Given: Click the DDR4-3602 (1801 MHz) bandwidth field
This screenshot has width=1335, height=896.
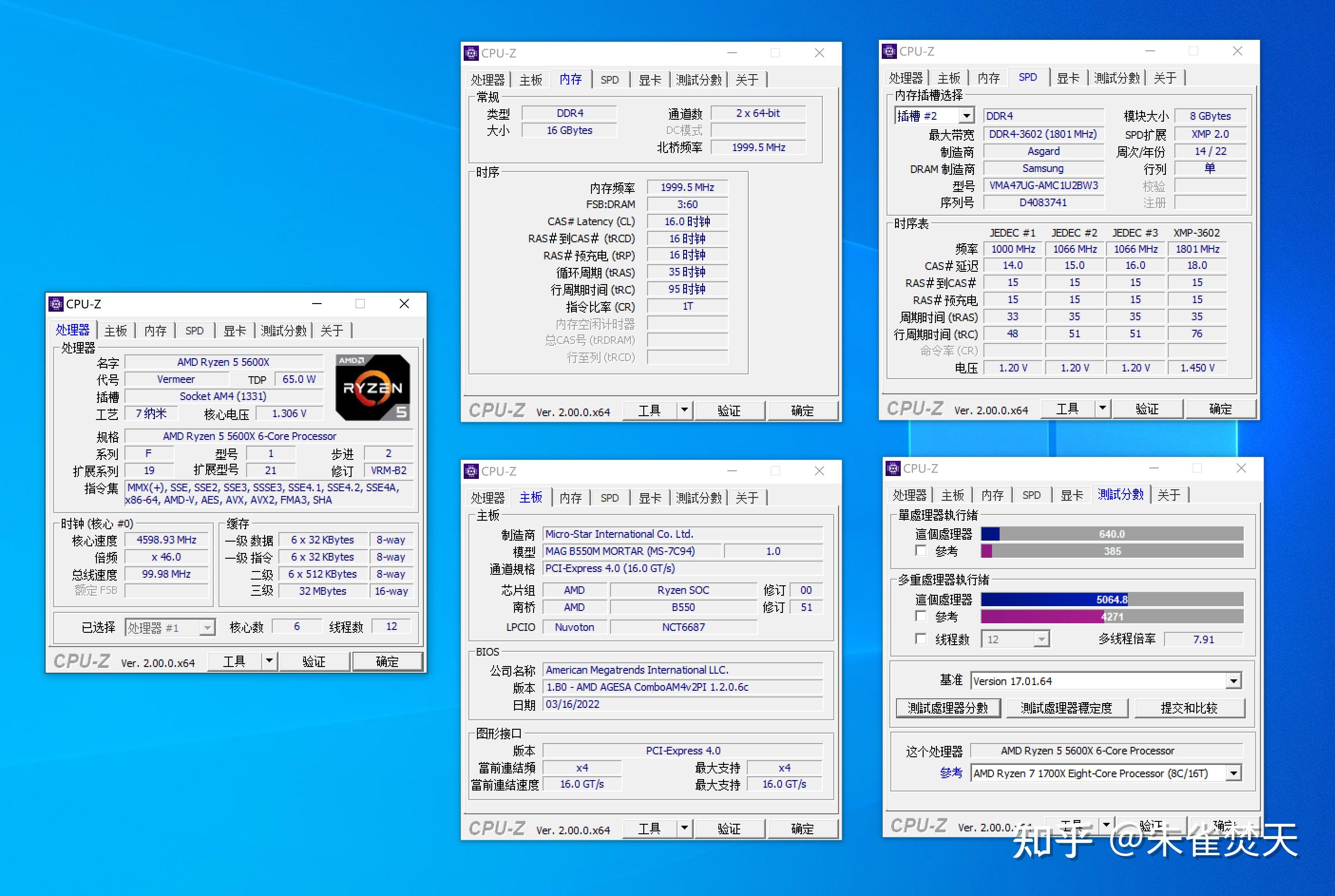Looking at the screenshot, I should tap(1044, 133).
